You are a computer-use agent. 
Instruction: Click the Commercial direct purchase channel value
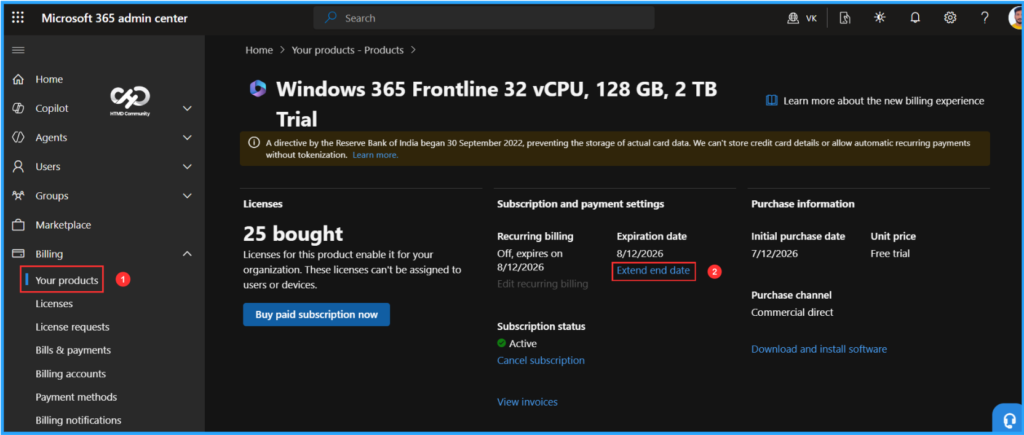click(792, 312)
